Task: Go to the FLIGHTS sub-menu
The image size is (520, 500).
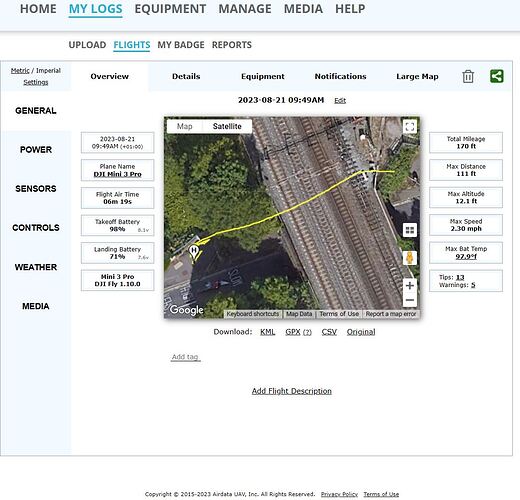Action: [x=132, y=45]
